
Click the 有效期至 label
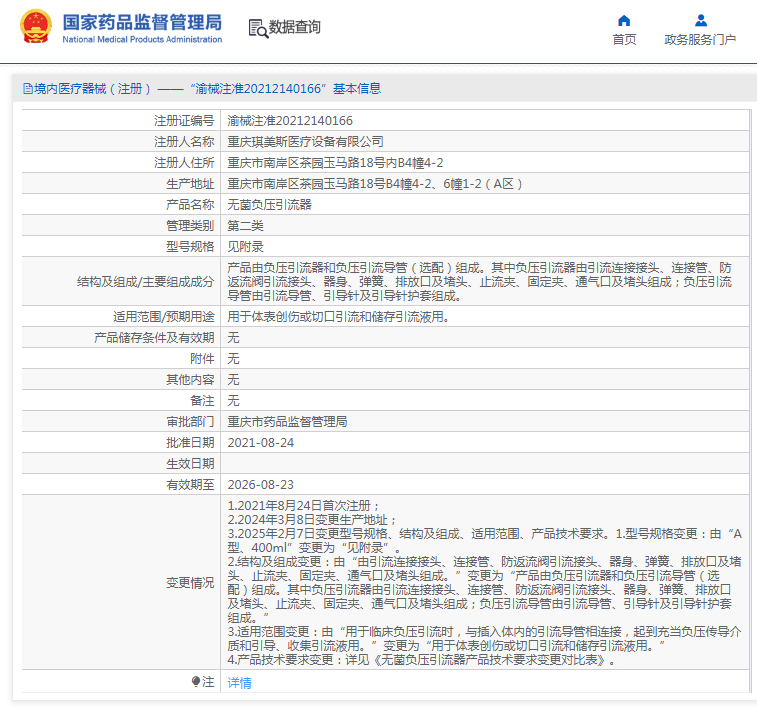point(190,485)
